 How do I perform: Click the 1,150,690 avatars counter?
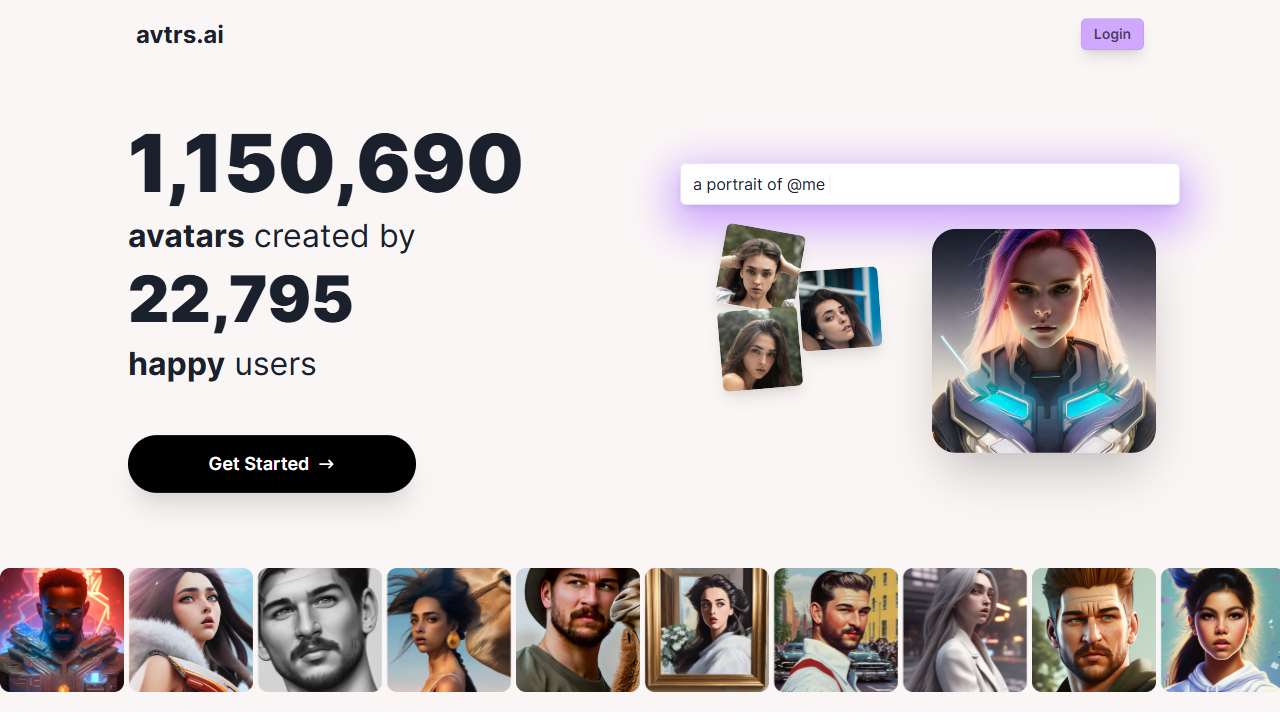tap(325, 163)
